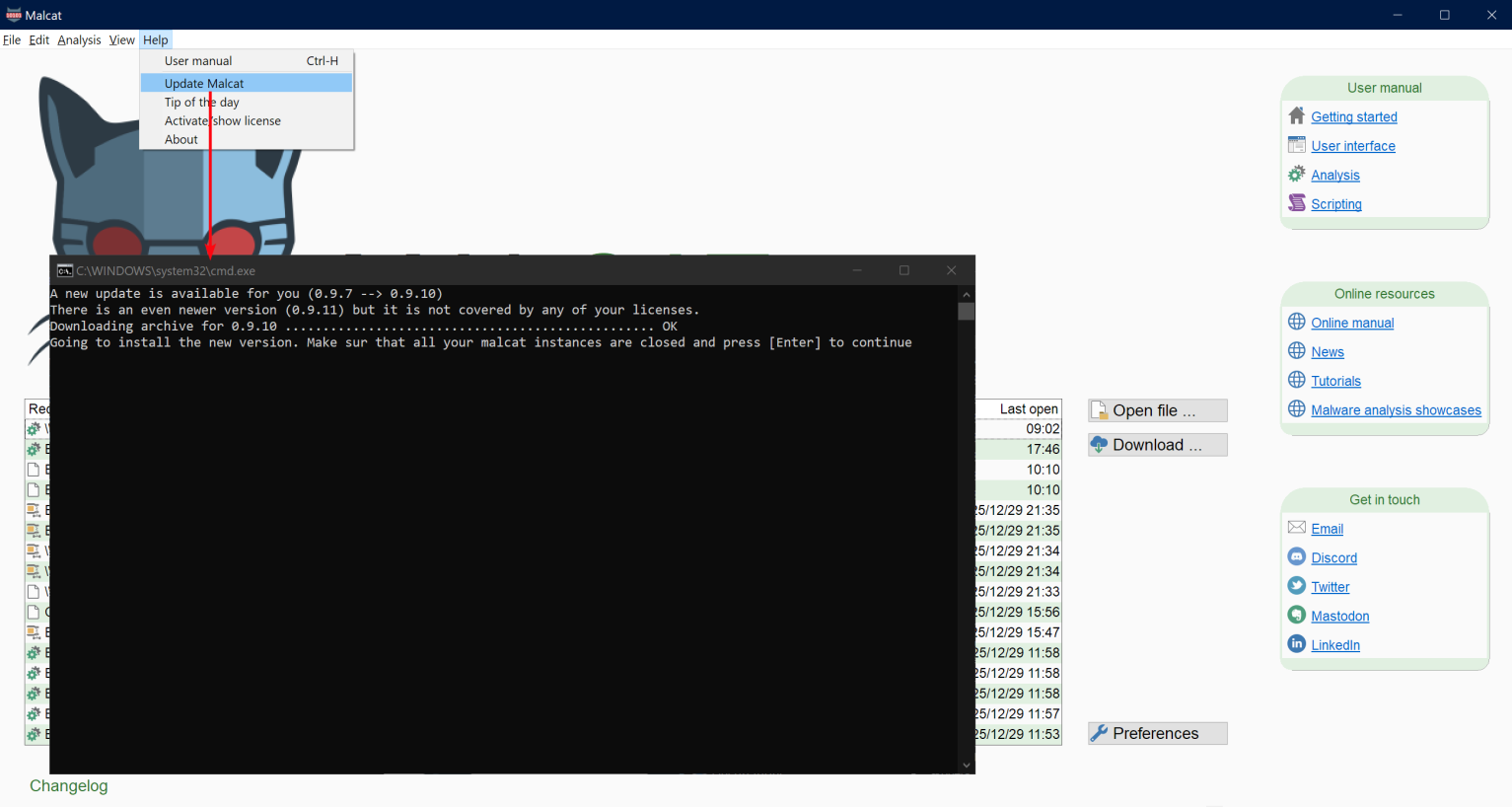The height and width of the screenshot is (807, 1512).
Task: Click the Getting started home icon
Action: click(1296, 115)
